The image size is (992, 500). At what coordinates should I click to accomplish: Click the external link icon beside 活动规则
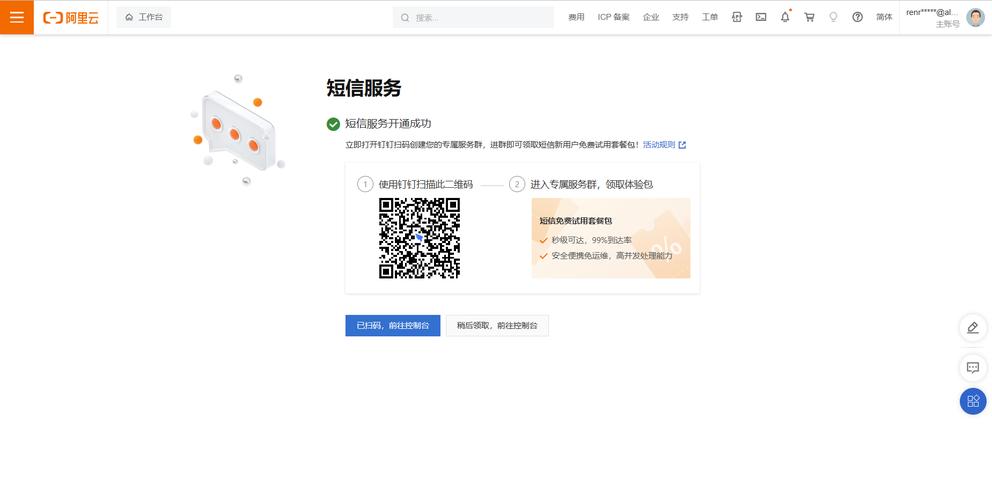[682, 145]
